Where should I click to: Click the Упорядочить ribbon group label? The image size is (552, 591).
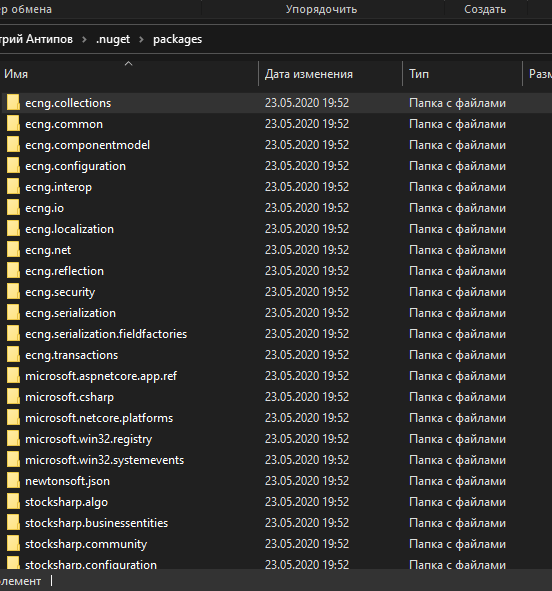[321, 9]
